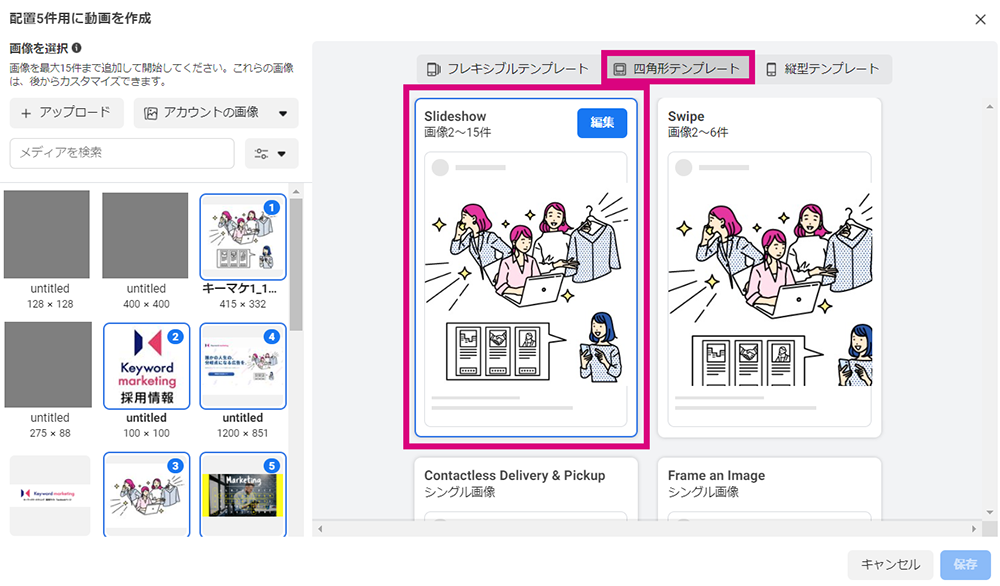The height and width of the screenshot is (586, 1000).
Task: Click the アップロード upload button
Action: pyautogui.click(x=66, y=113)
